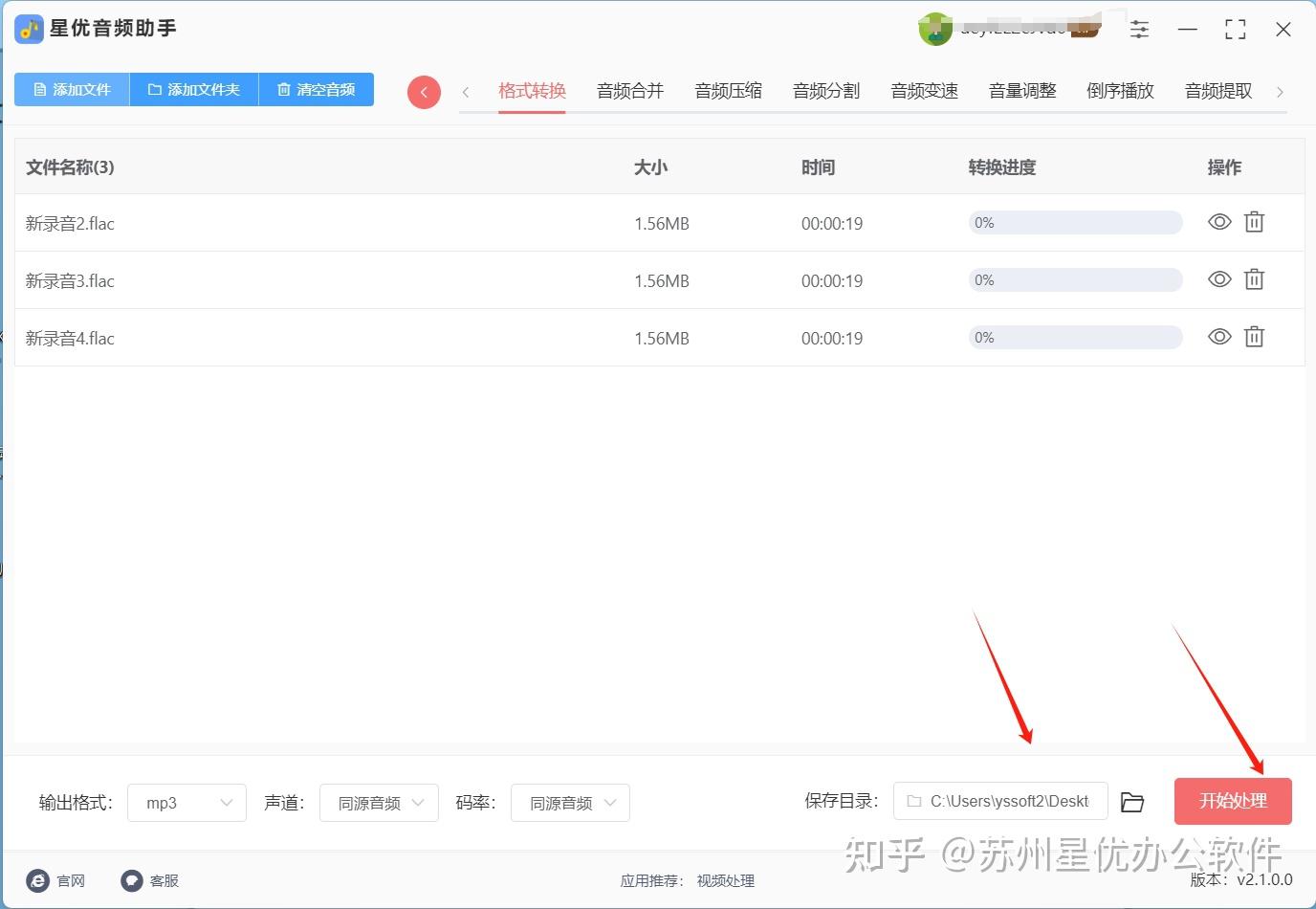Image resolution: width=1316 pixels, height=909 pixels.
Task: Switch to the 音频合并 tab
Action: pyautogui.click(x=629, y=91)
